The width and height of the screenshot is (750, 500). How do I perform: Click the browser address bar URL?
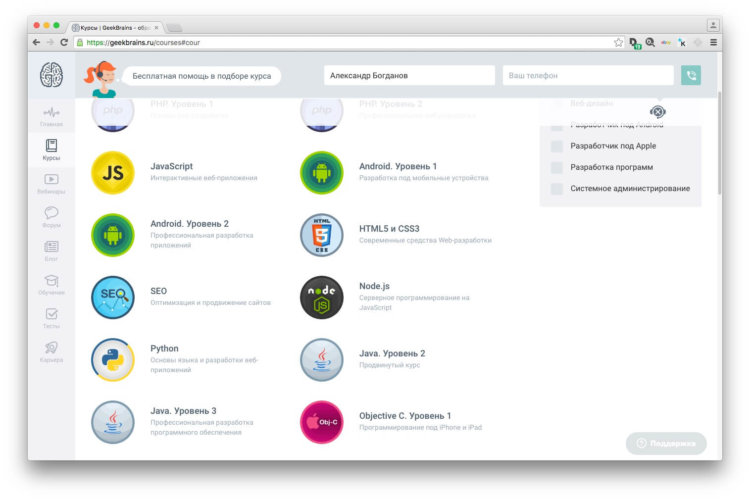[143, 42]
